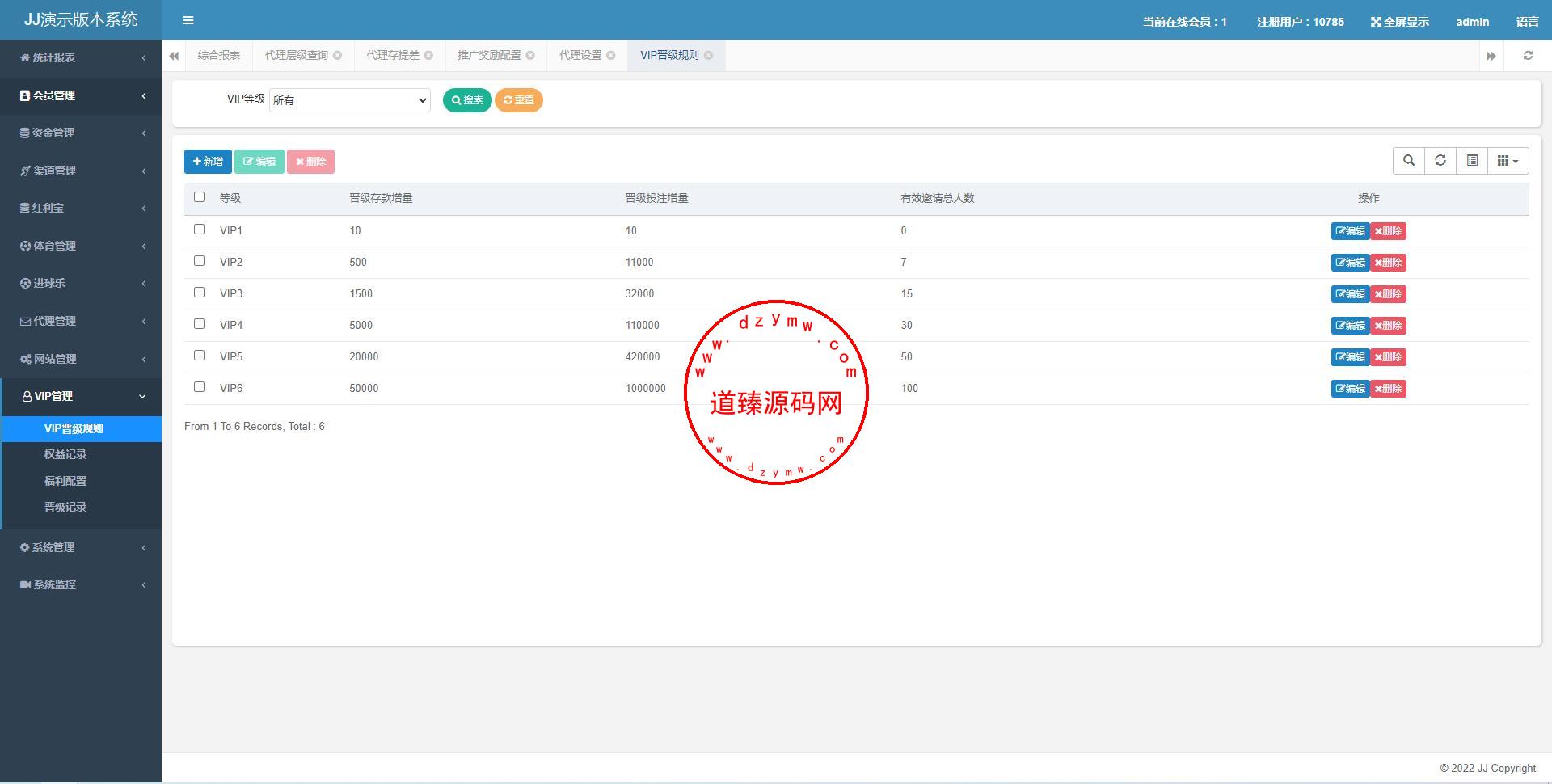This screenshot has width=1552, height=784.
Task: Expand 系统监控 sidebar menu
Action: point(81,584)
